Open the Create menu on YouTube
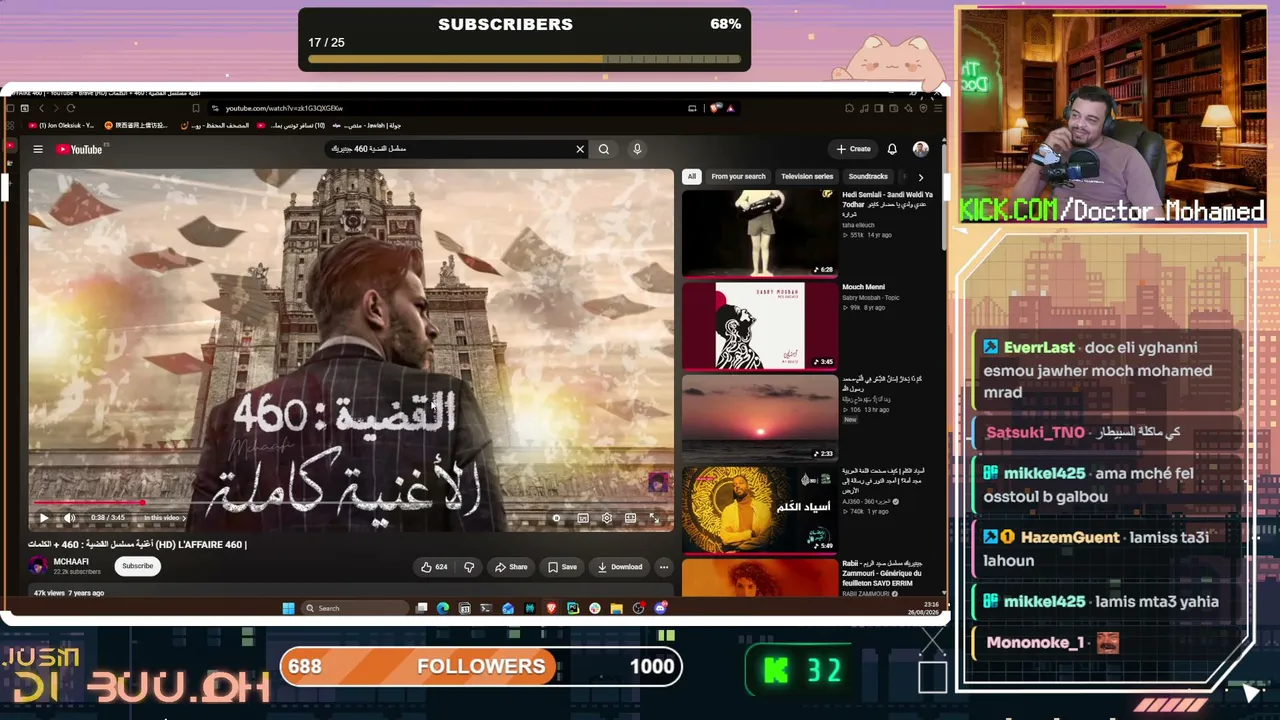 coord(853,149)
